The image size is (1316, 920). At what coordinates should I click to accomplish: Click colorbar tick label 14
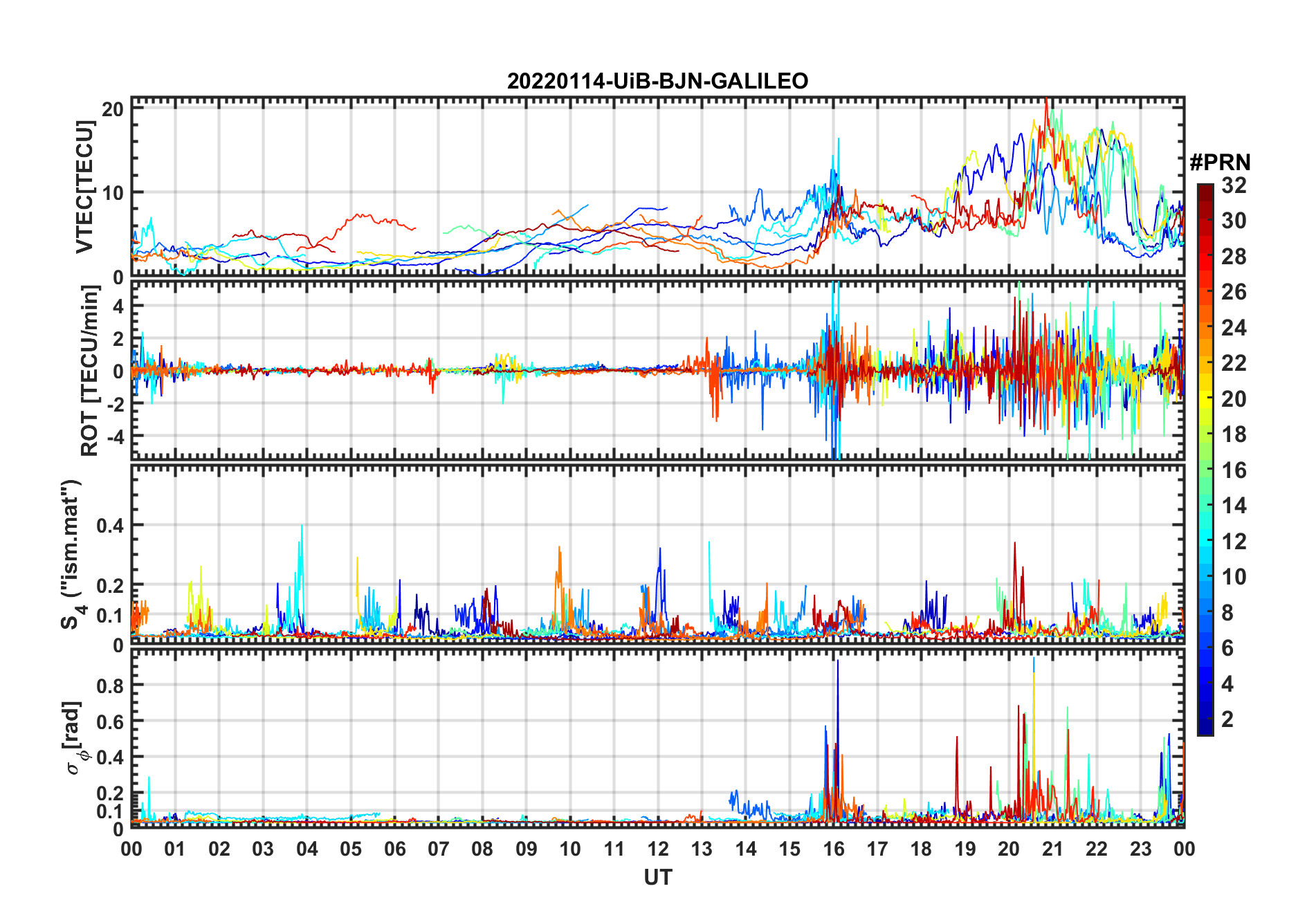pyautogui.click(x=1234, y=506)
